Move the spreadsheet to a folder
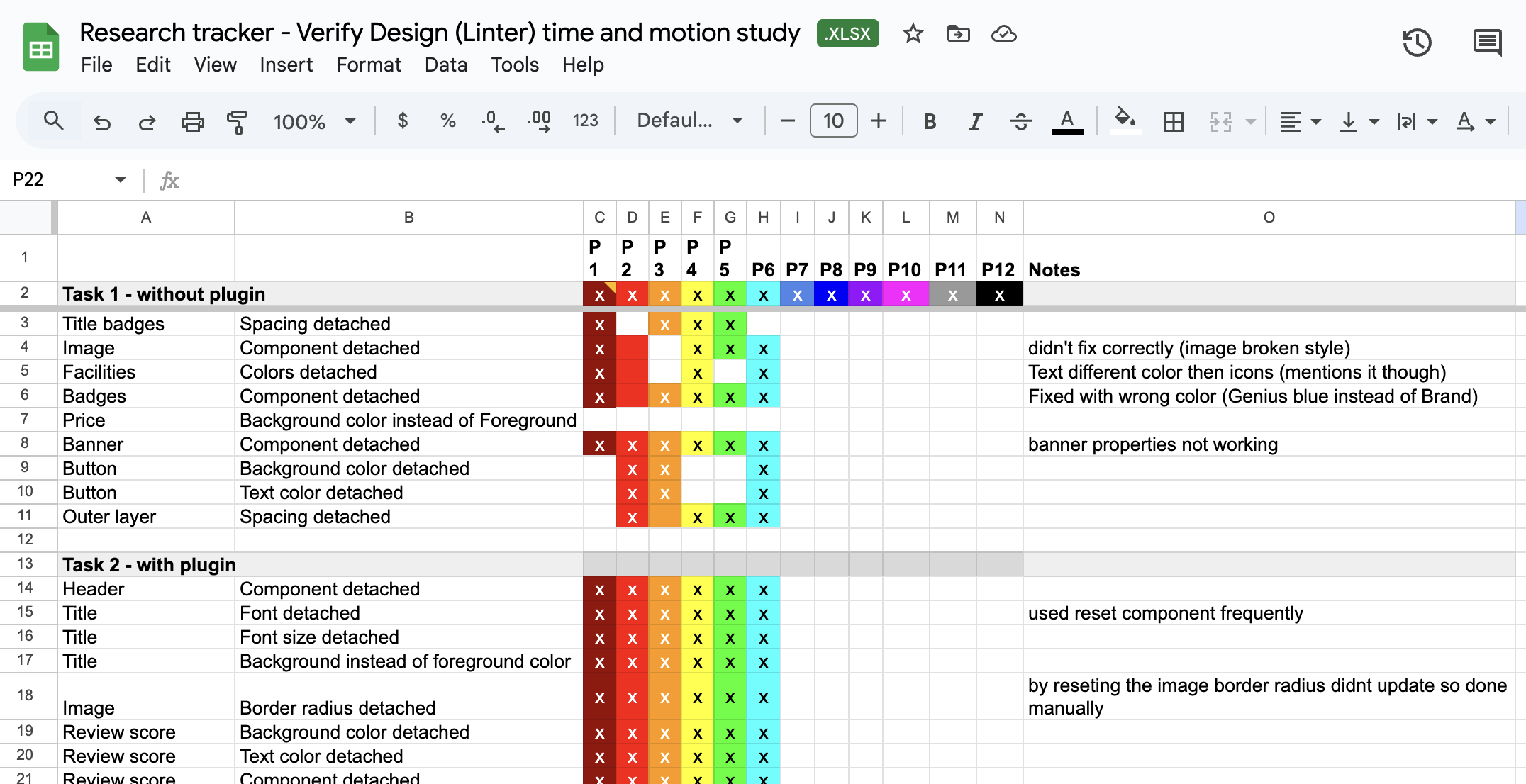This screenshot has width=1526, height=784. [958, 33]
